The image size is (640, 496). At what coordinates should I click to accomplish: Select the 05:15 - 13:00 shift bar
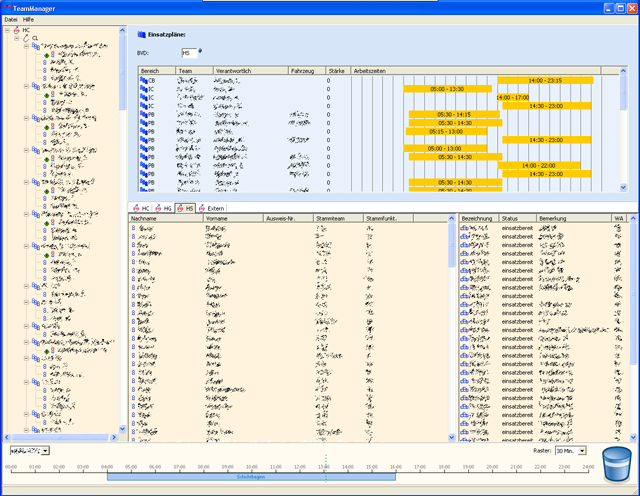[x=446, y=131]
